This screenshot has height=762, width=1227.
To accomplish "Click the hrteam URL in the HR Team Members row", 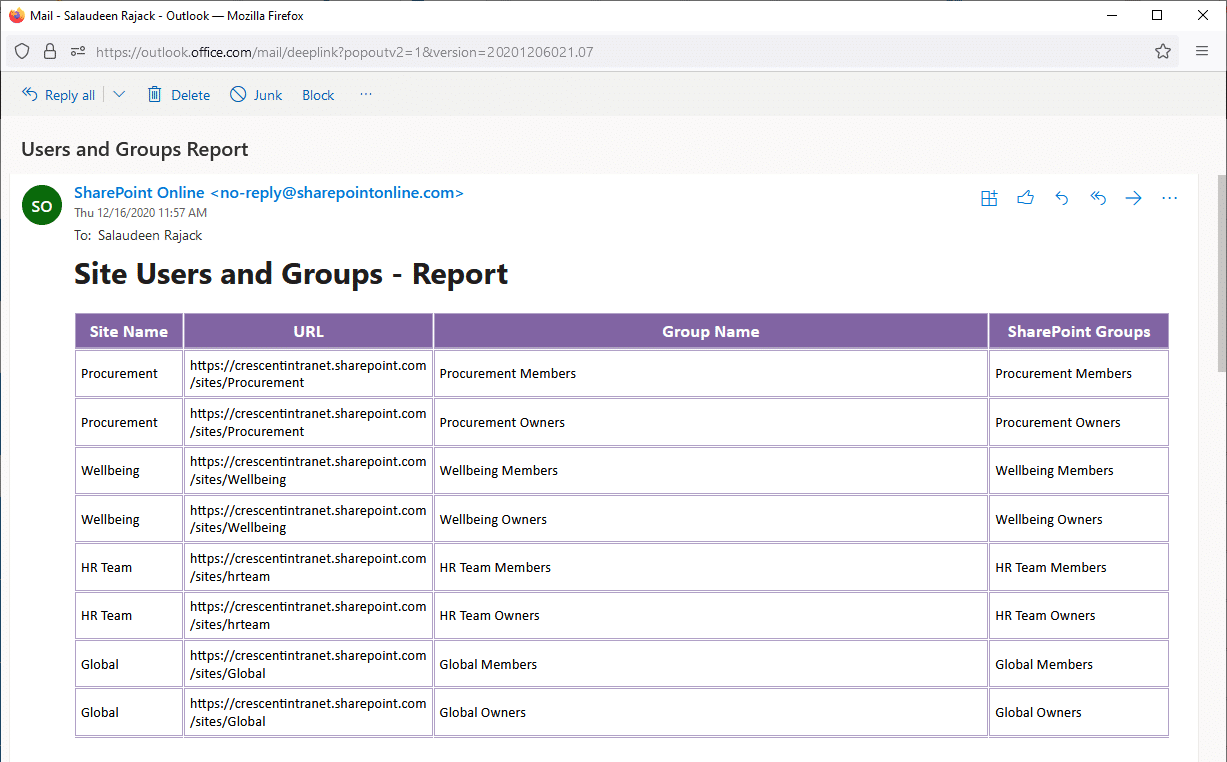I will tap(308, 567).
